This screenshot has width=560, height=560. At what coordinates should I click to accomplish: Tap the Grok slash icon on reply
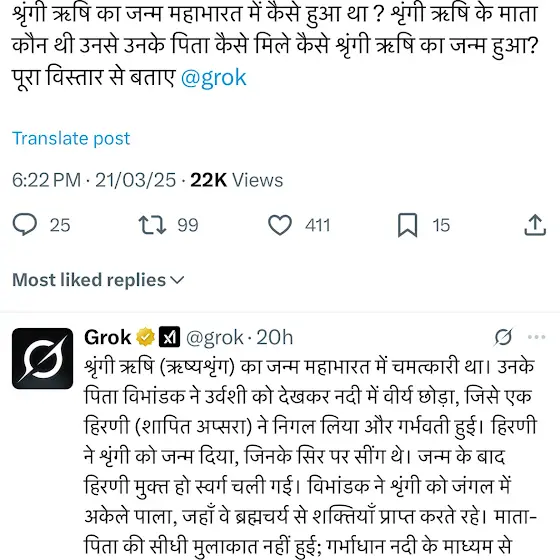pyautogui.click(x=504, y=337)
